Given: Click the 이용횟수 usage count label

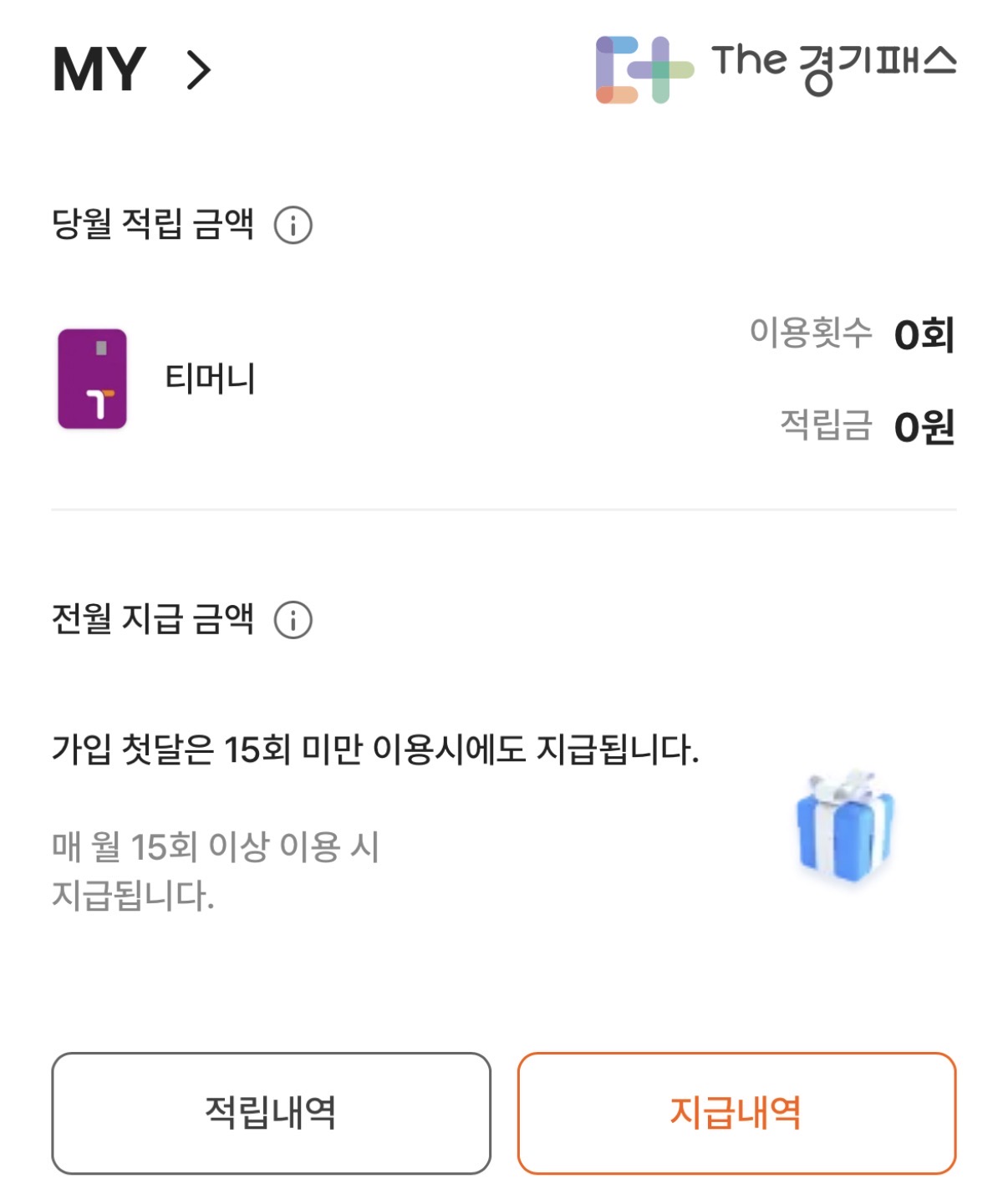Looking at the screenshot, I should pos(810,333).
